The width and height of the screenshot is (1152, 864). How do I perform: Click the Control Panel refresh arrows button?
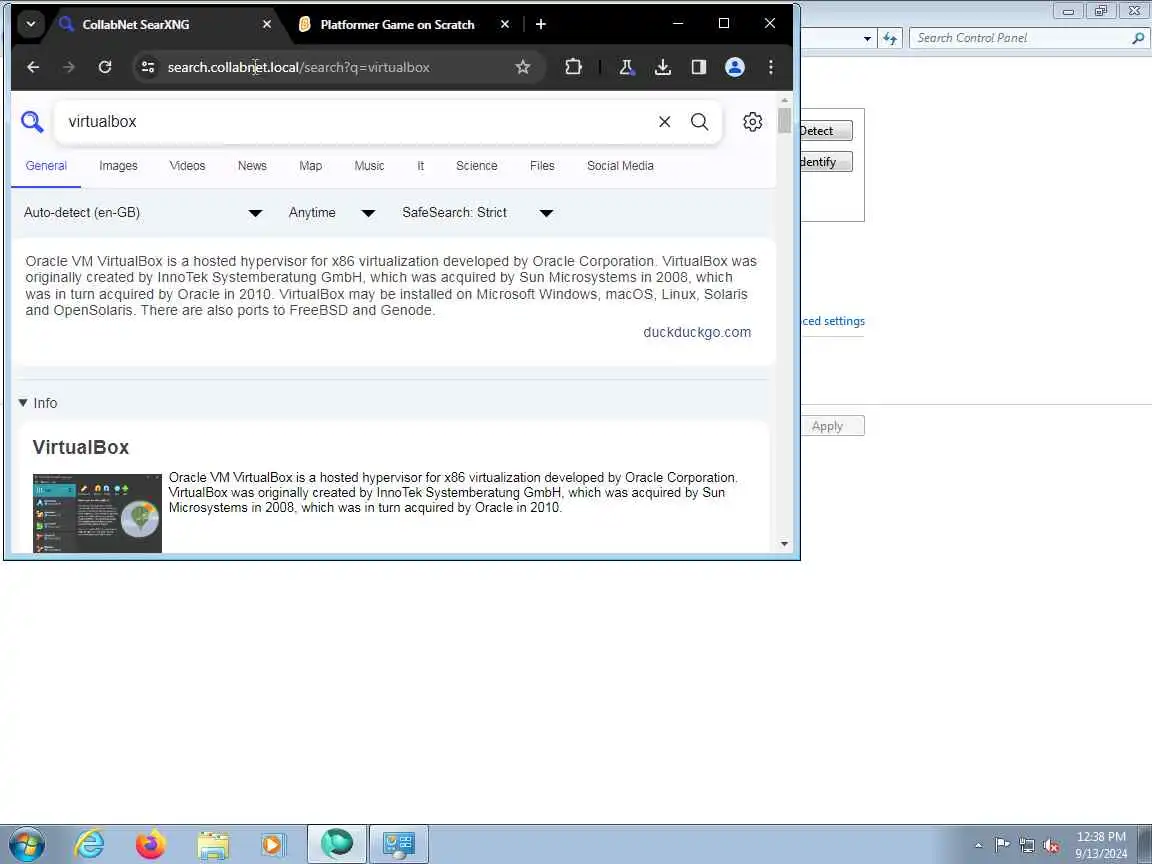(890, 37)
